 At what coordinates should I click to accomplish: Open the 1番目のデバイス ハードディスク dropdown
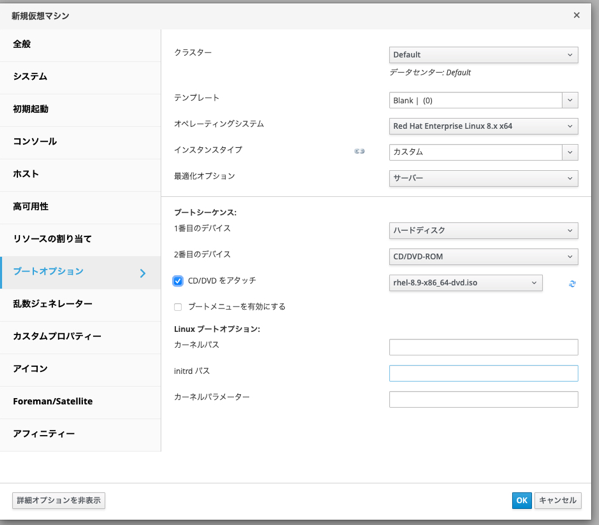pyautogui.click(x=483, y=230)
